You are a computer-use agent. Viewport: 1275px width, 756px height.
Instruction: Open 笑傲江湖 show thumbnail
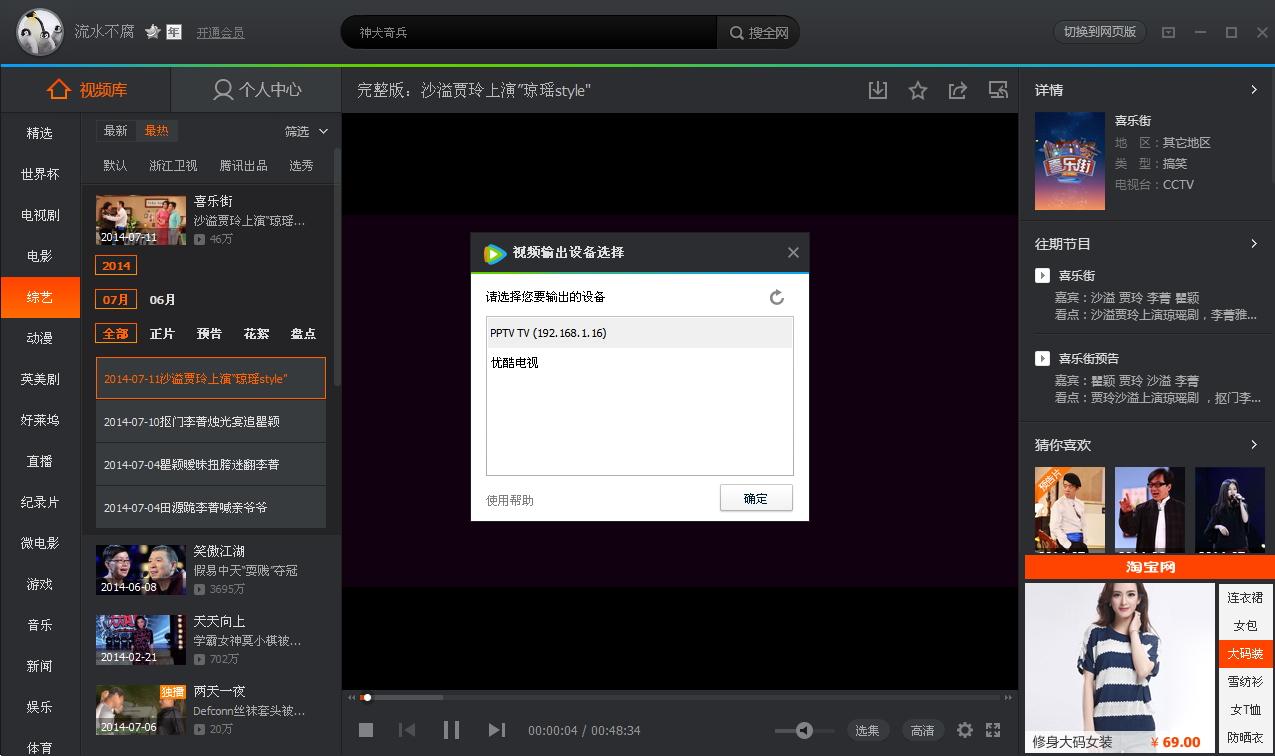[141, 570]
